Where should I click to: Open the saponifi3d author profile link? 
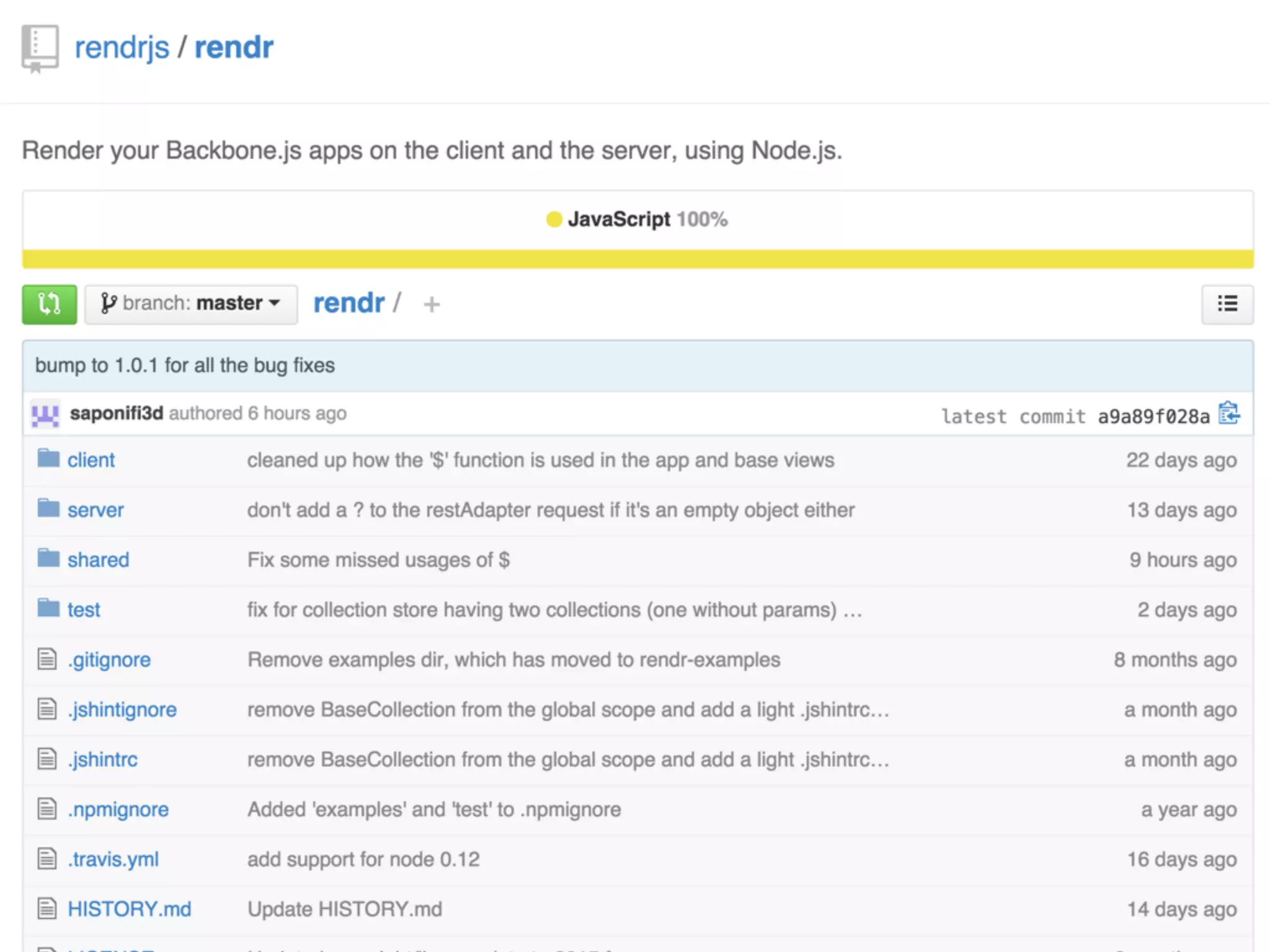(117, 413)
